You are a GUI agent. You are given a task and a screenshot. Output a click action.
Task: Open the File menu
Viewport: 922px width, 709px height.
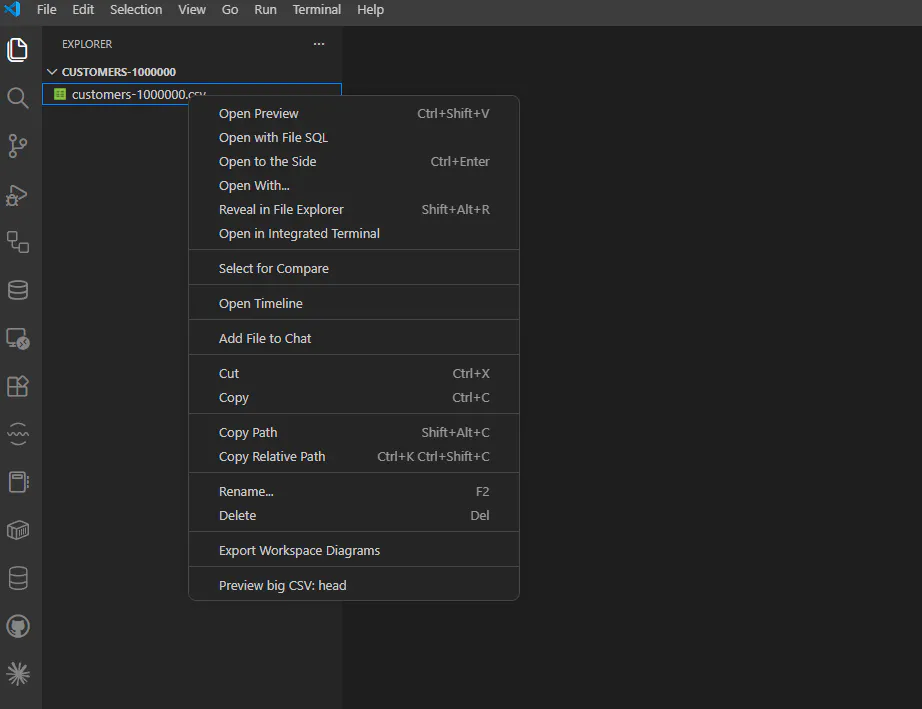pos(46,9)
